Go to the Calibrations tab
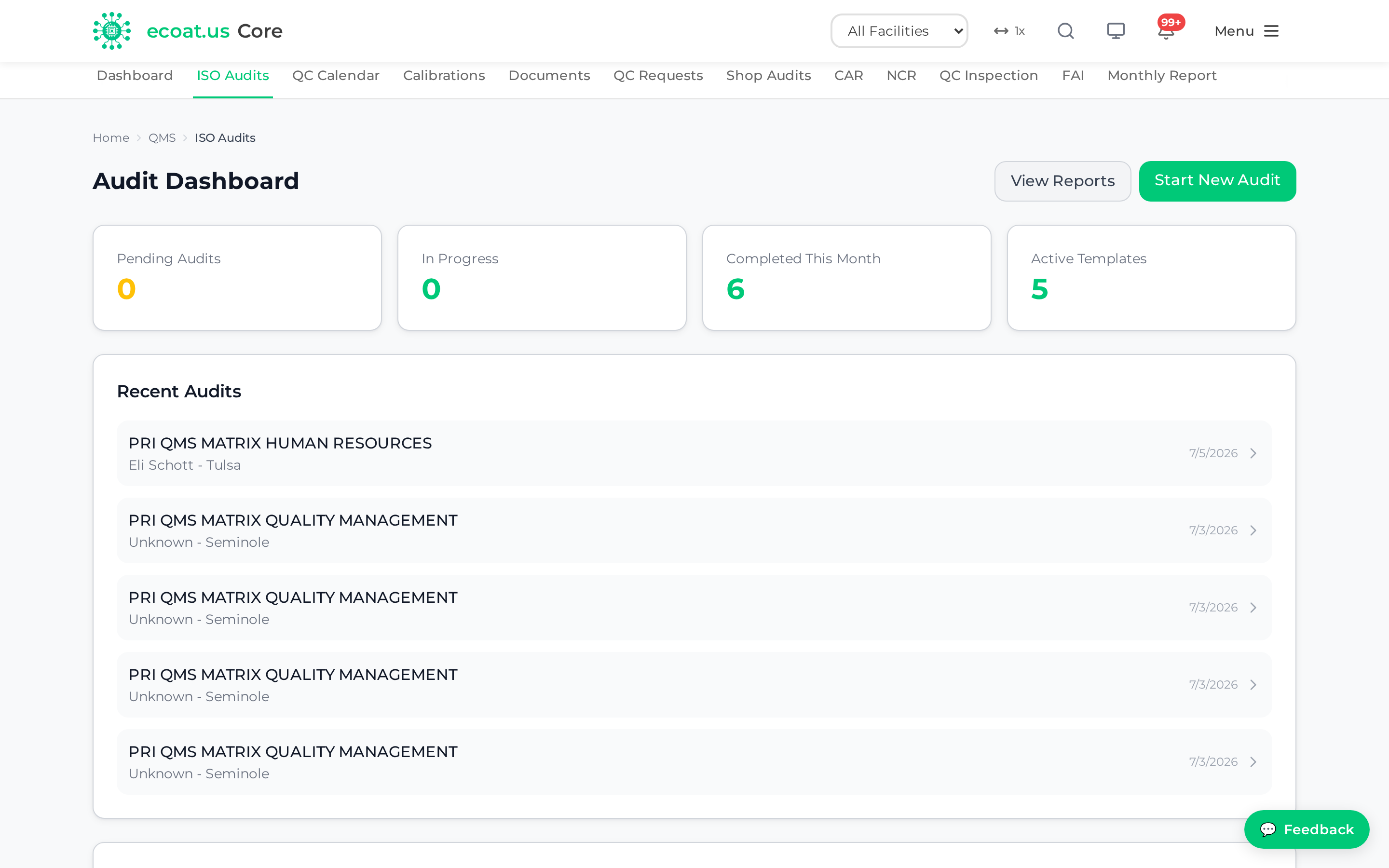This screenshot has width=1389, height=868. (444, 76)
